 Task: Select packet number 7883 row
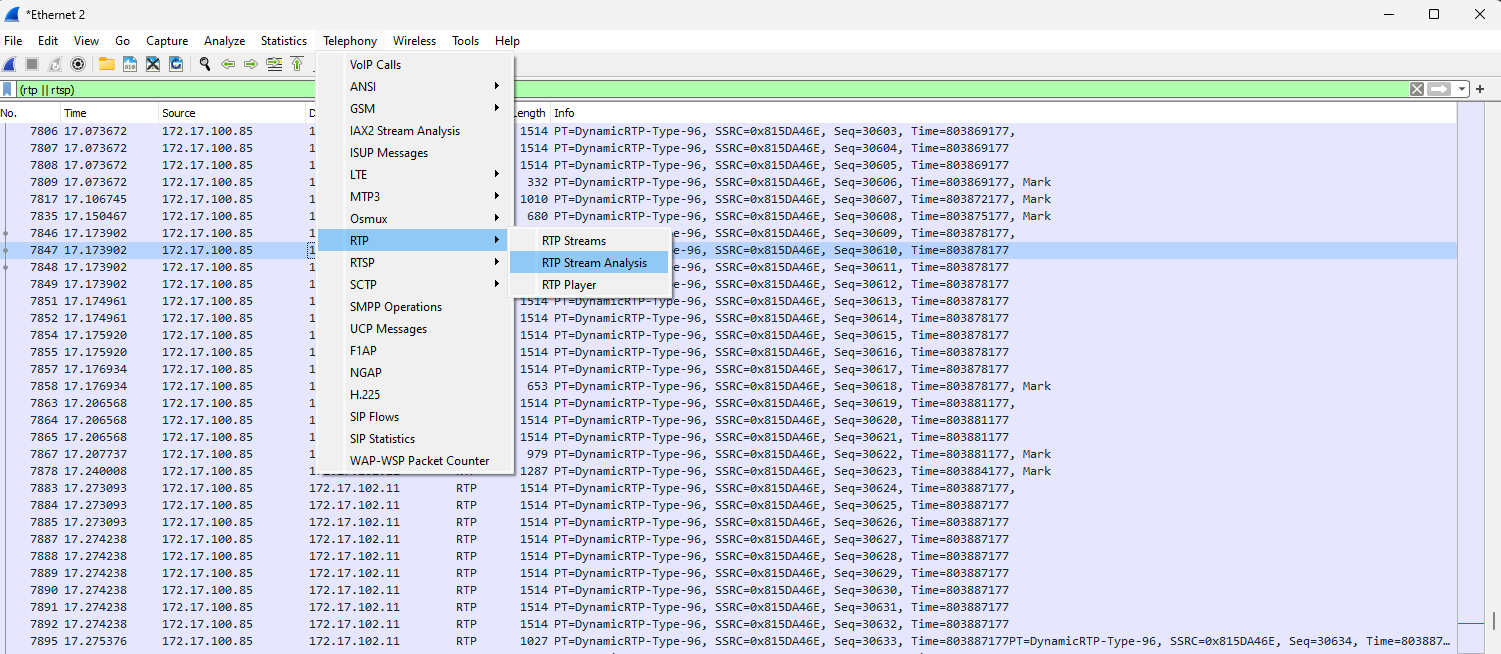tap(400, 488)
